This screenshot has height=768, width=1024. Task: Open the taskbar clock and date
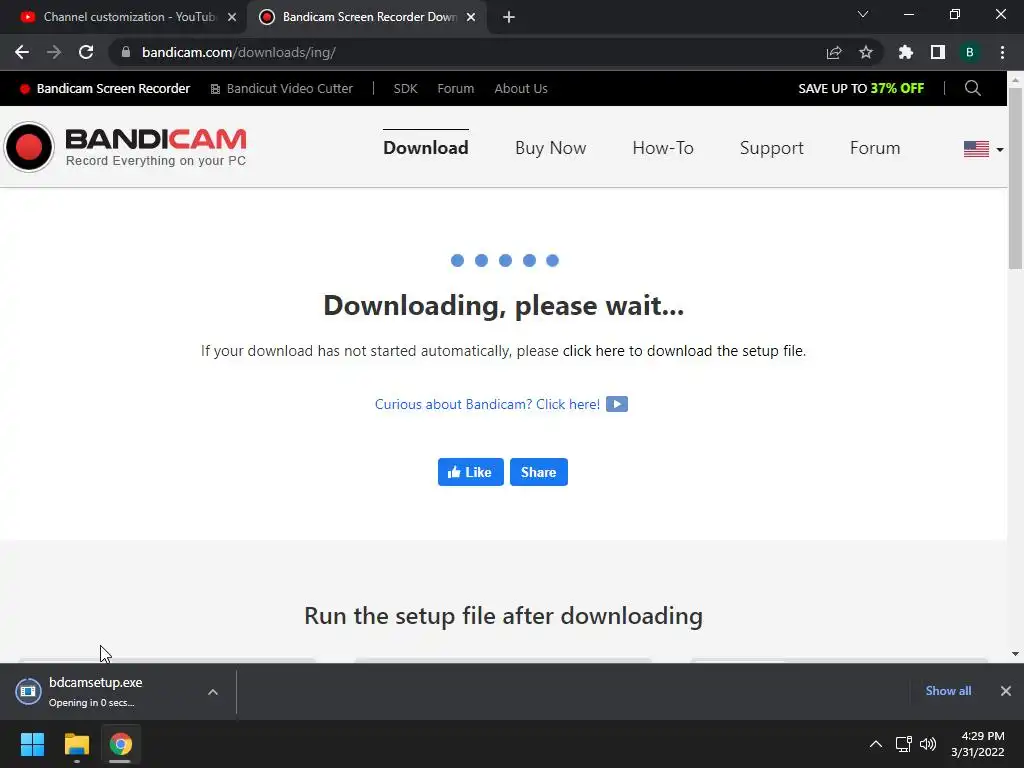pyautogui.click(x=978, y=744)
